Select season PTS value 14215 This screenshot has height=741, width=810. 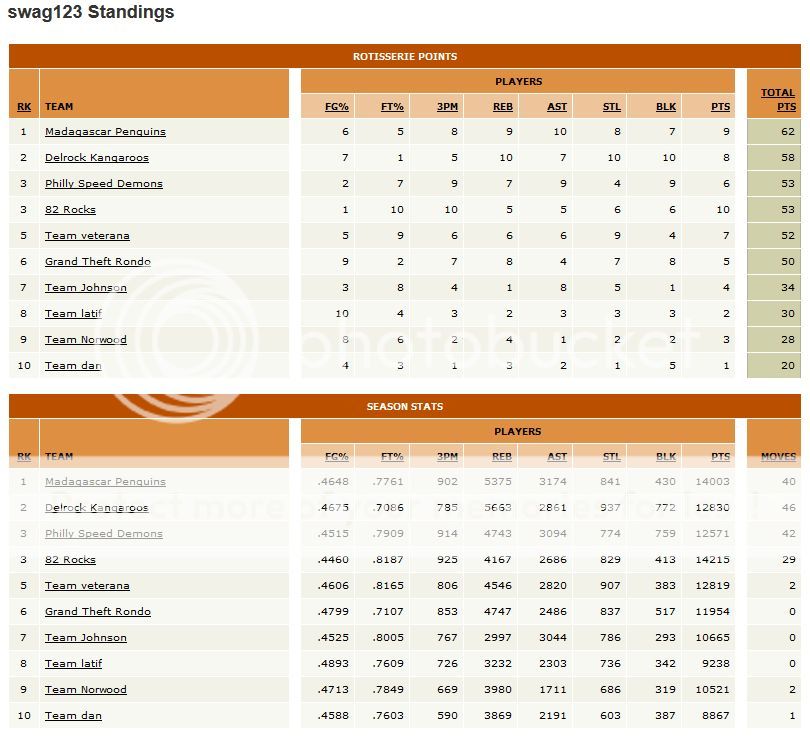(712, 560)
